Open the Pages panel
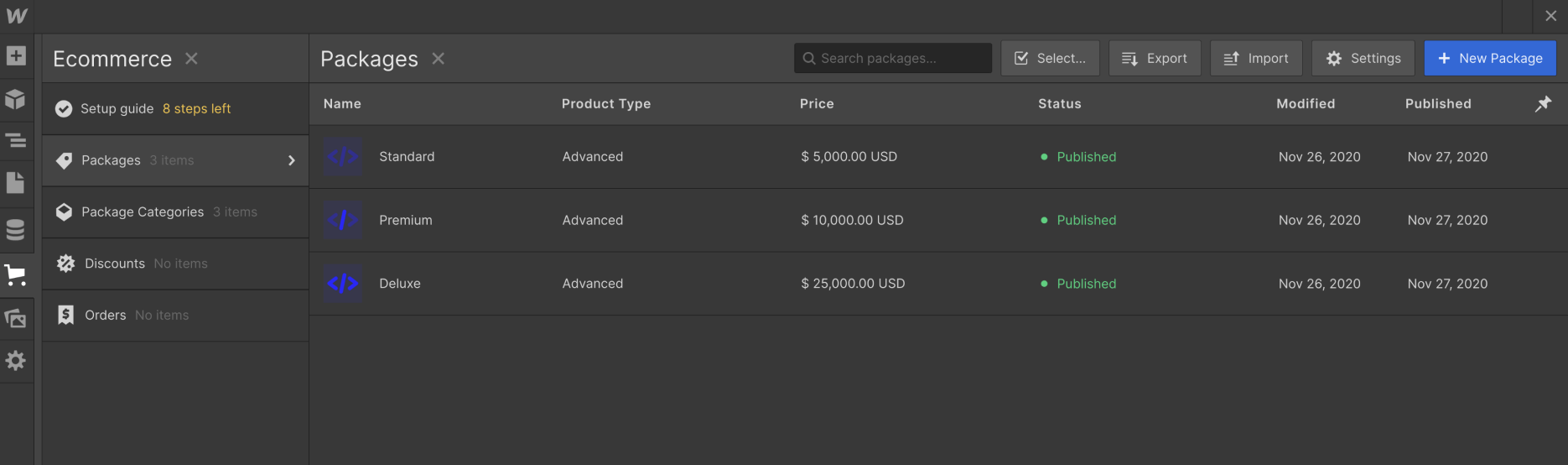The height and width of the screenshot is (465, 1568). (x=16, y=183)
